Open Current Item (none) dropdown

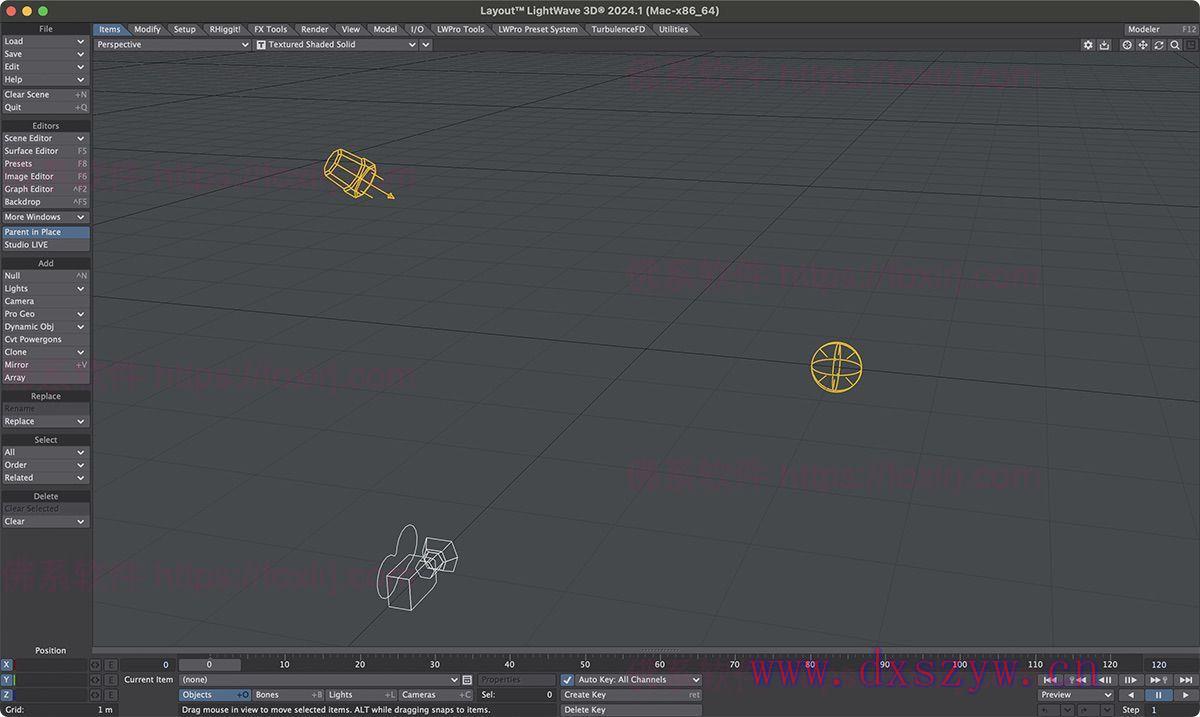[319, 680]
